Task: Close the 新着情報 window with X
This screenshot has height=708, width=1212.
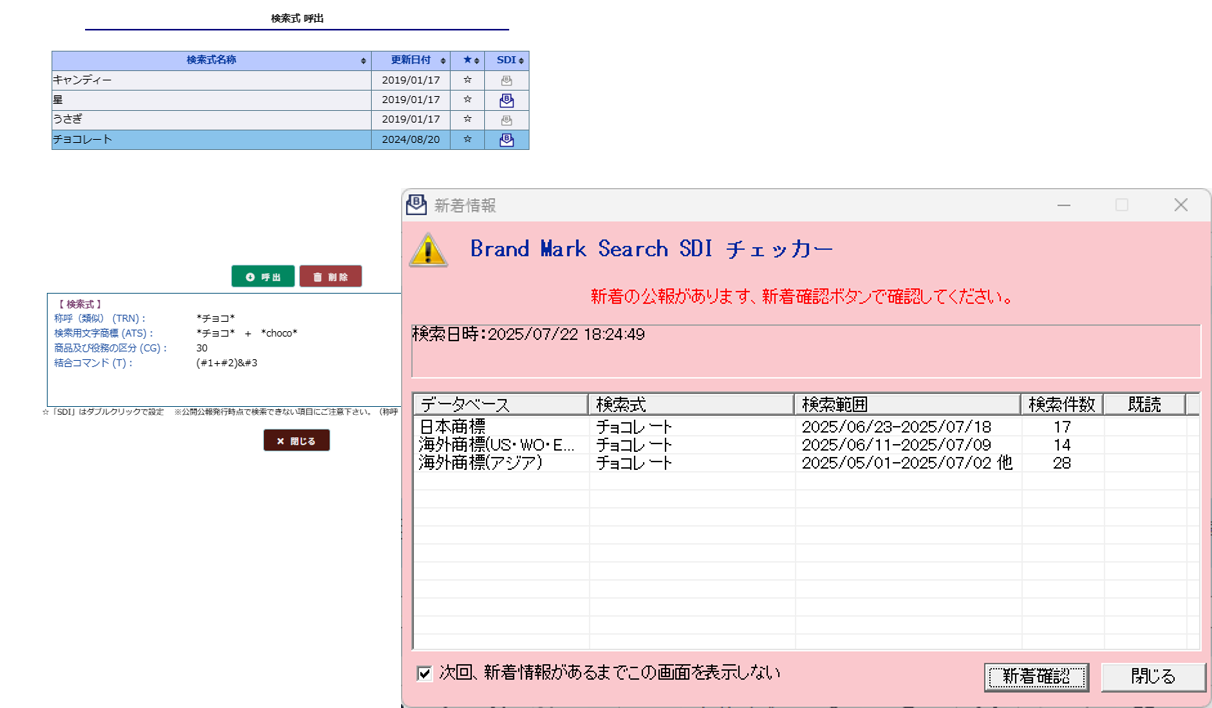Action: pos(1180,205)
